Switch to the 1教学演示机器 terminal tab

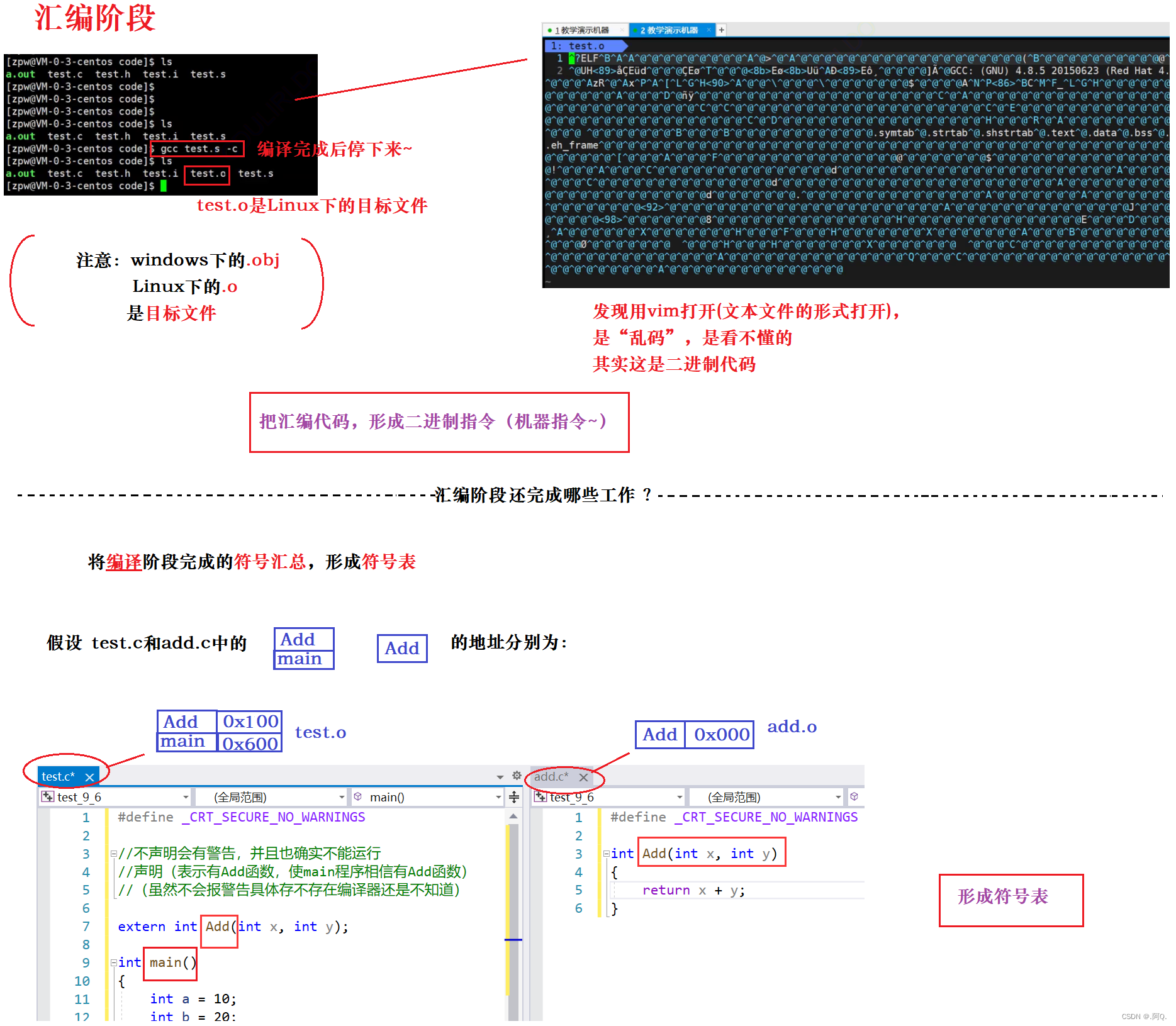pos(583,30)
